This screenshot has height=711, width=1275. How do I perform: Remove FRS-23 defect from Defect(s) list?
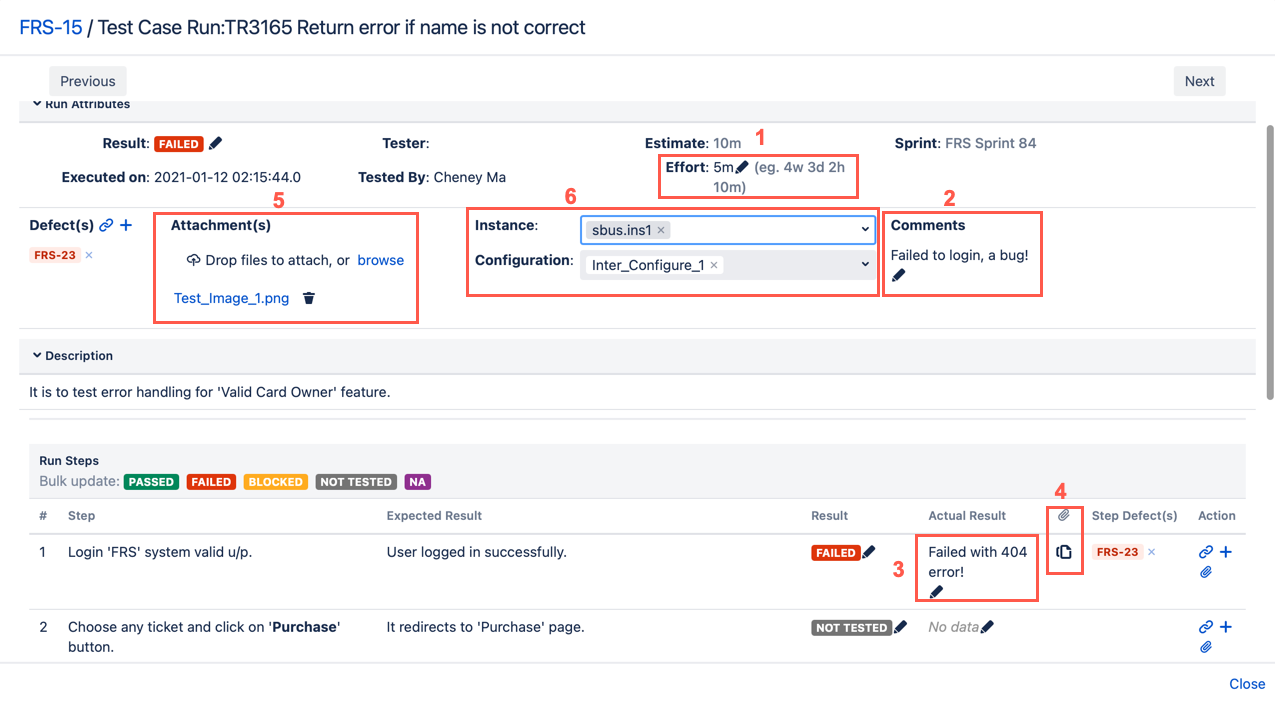click(89, 255)
